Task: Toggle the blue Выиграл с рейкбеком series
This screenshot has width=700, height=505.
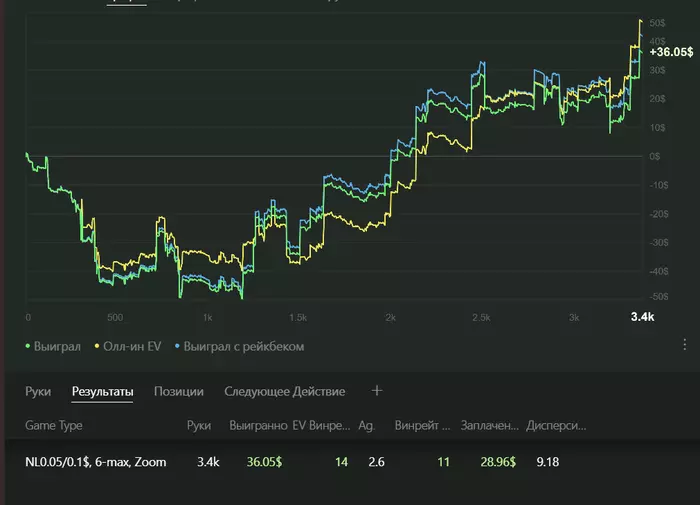Action: pos(239,346)
